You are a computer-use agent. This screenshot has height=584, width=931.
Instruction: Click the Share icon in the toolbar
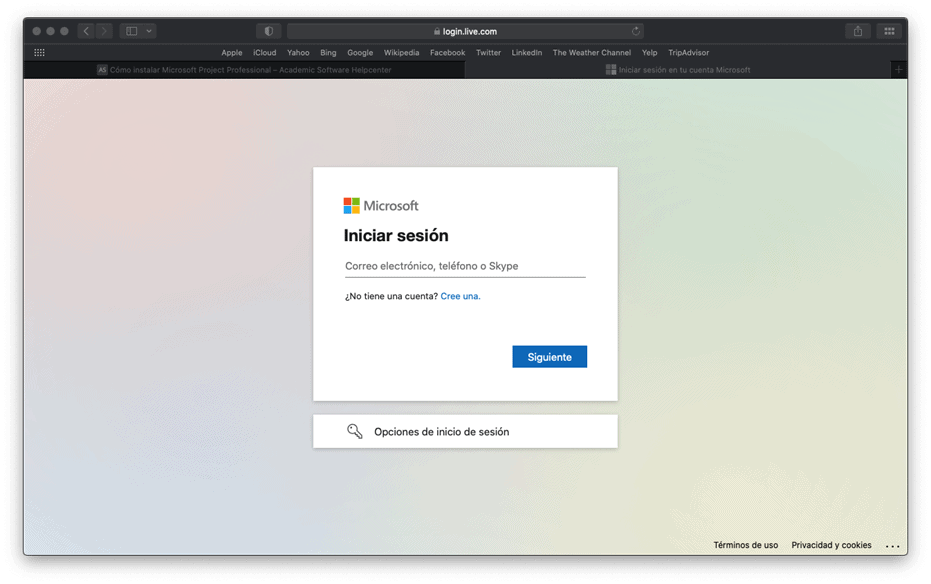click(857, 30)
